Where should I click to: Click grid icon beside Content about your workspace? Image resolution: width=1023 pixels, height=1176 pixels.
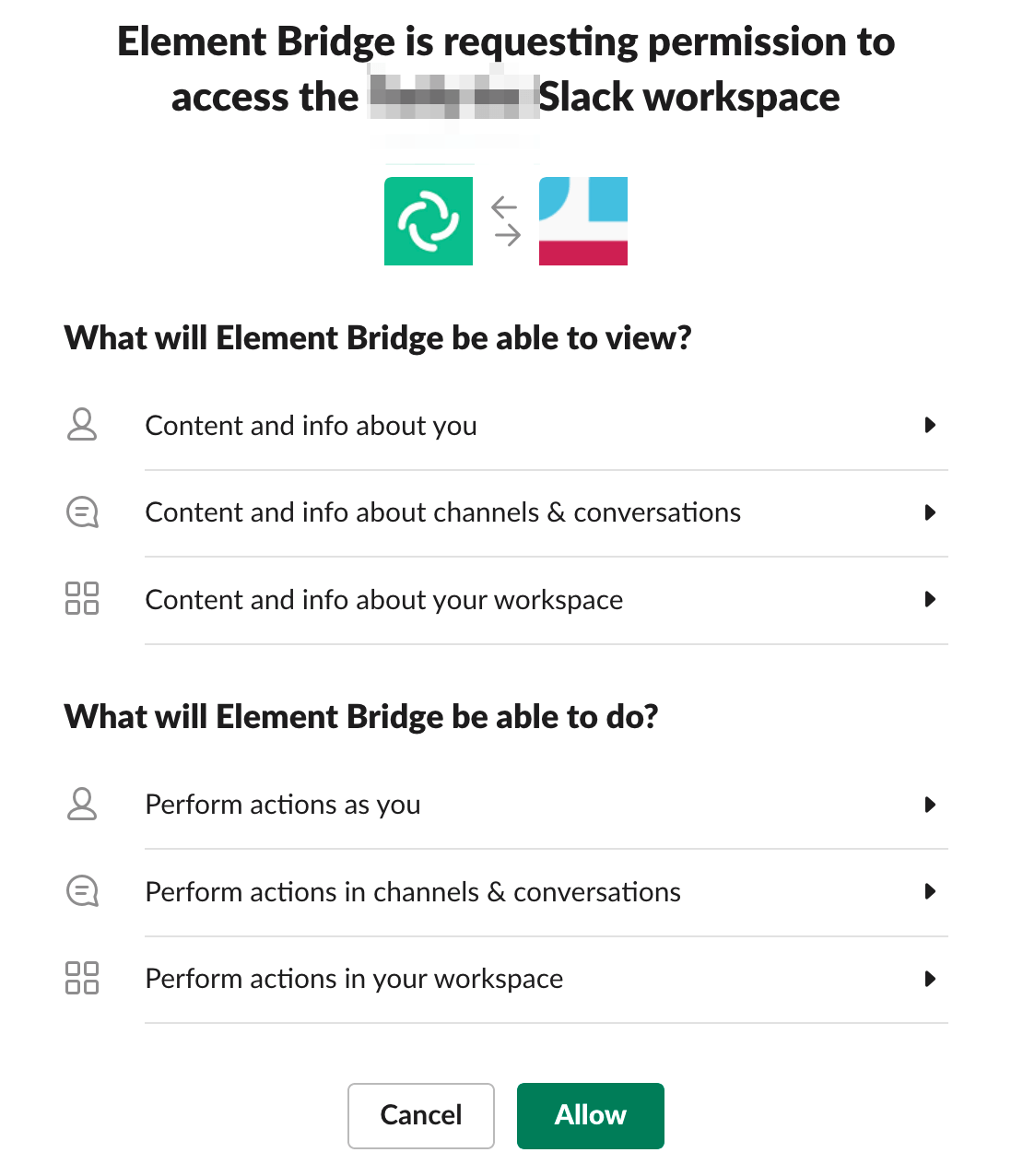pos(82,598)
